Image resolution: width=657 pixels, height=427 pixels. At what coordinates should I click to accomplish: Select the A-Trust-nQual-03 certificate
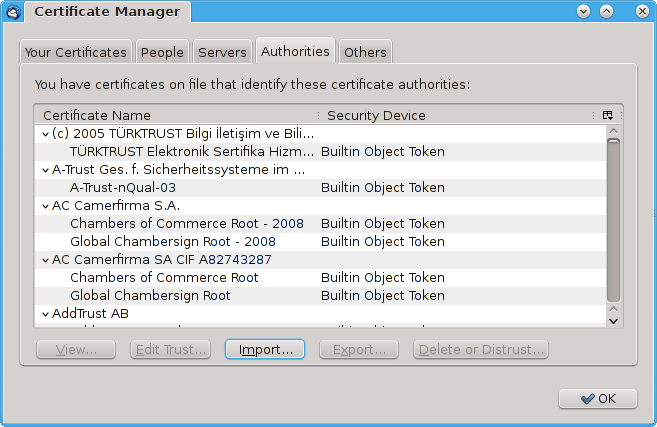click(x=320, y=188)
